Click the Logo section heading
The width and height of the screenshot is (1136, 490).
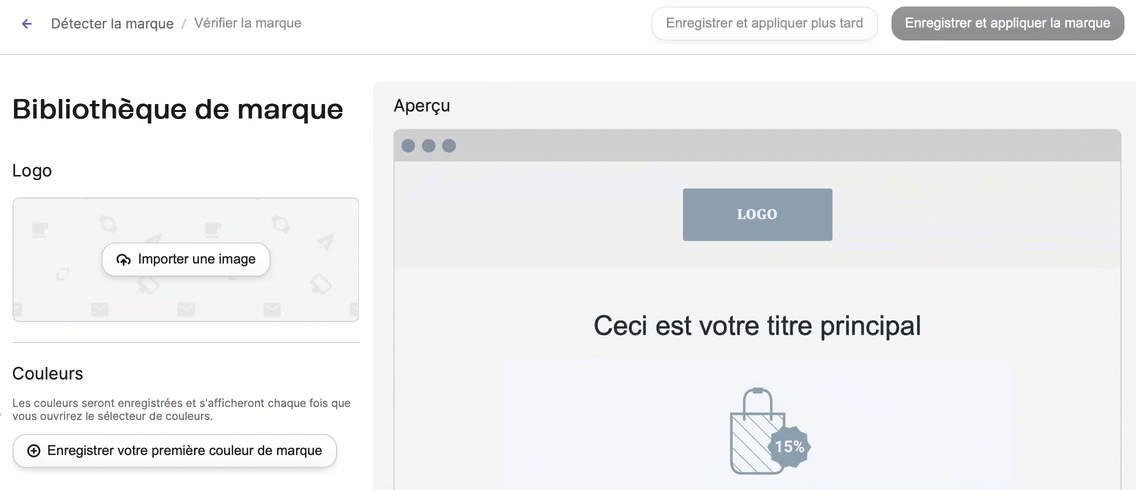(x=32, y=170)
